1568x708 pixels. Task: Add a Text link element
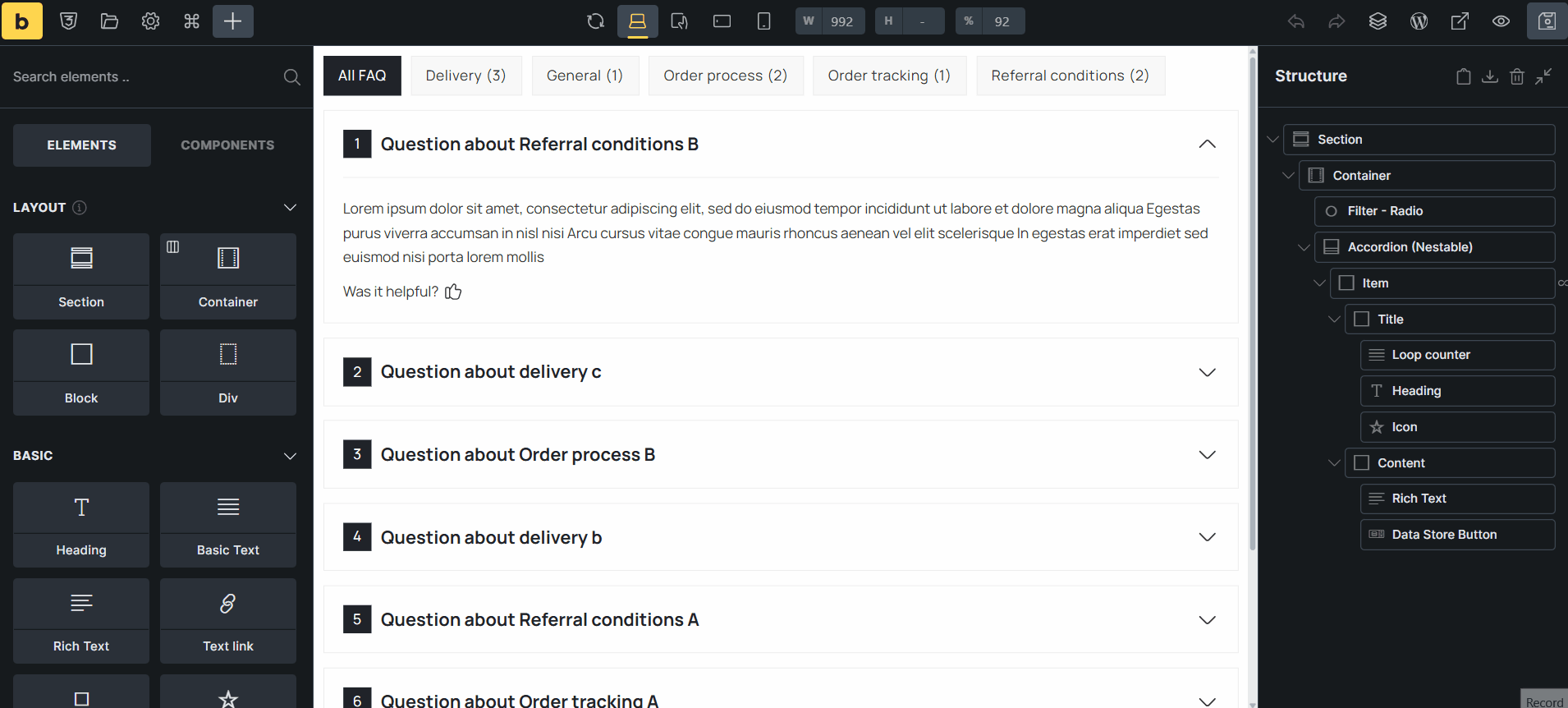228,620
